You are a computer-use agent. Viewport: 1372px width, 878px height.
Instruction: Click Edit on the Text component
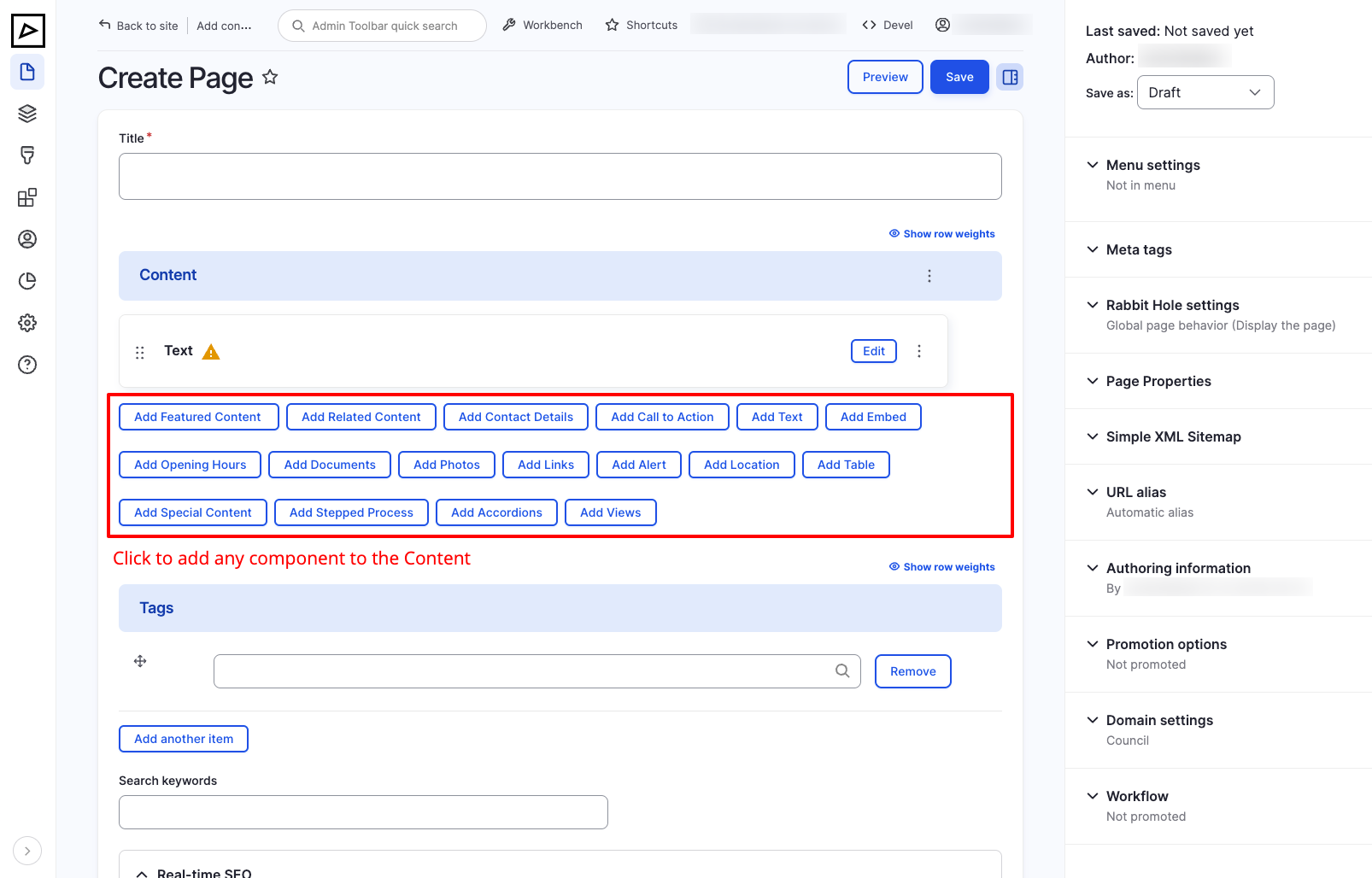pyautogui.click(x=873, y=351)
